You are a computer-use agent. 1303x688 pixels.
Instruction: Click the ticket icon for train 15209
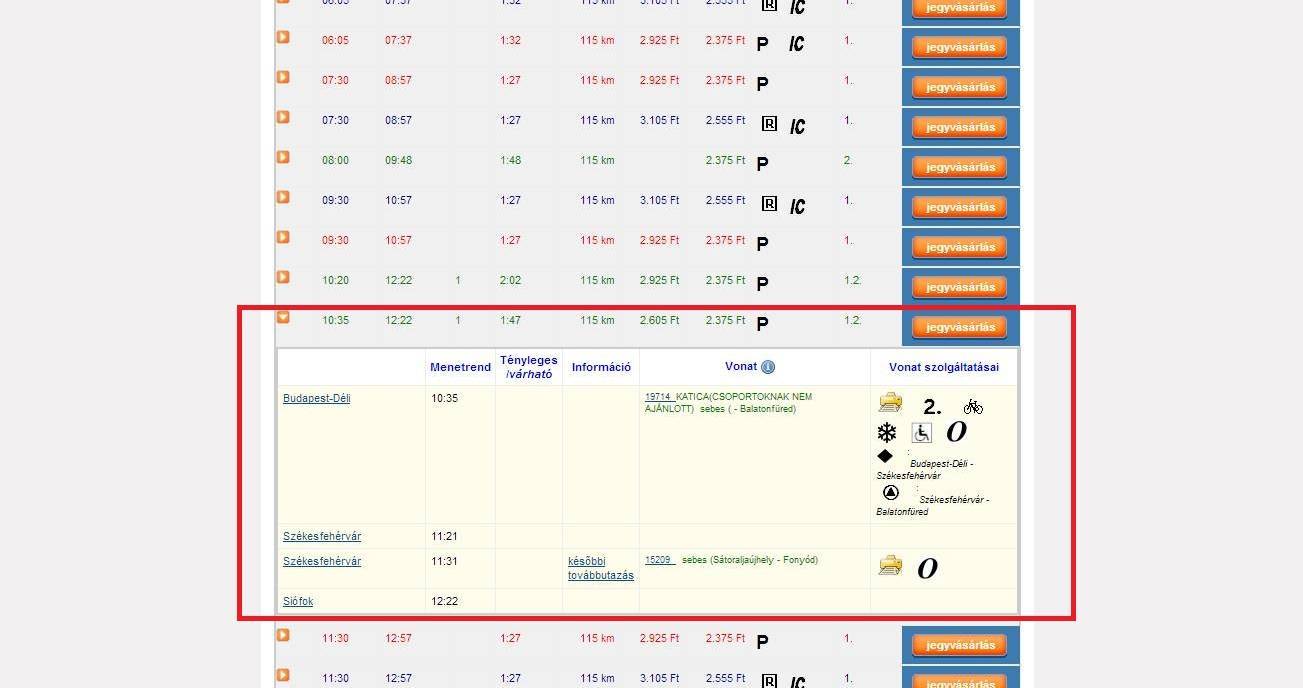[x=890, y=566]
